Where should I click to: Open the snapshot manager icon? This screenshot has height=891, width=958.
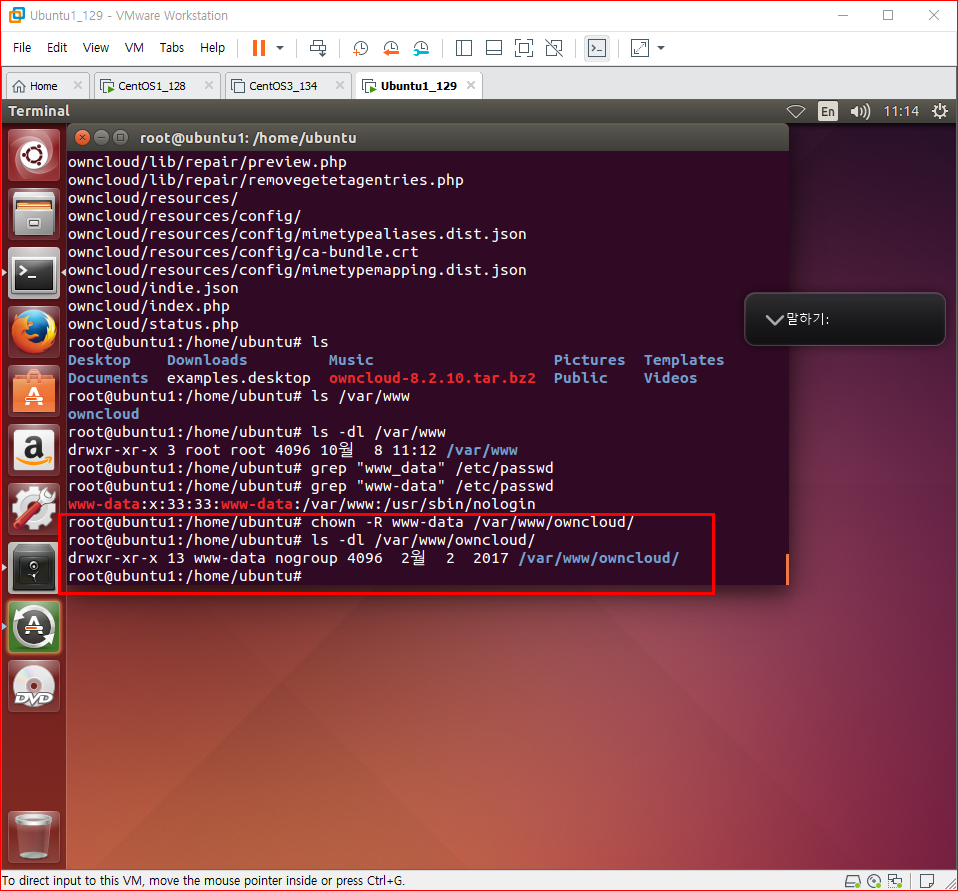(x=421, y=48)
